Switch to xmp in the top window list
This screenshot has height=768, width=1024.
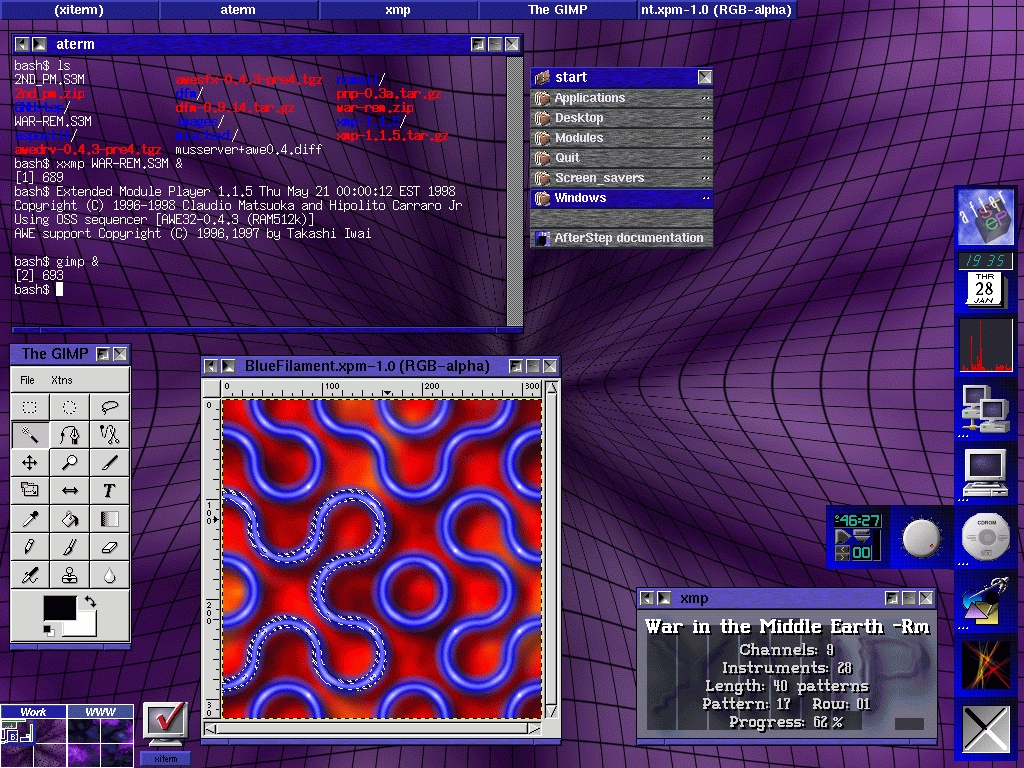point(398,10)
